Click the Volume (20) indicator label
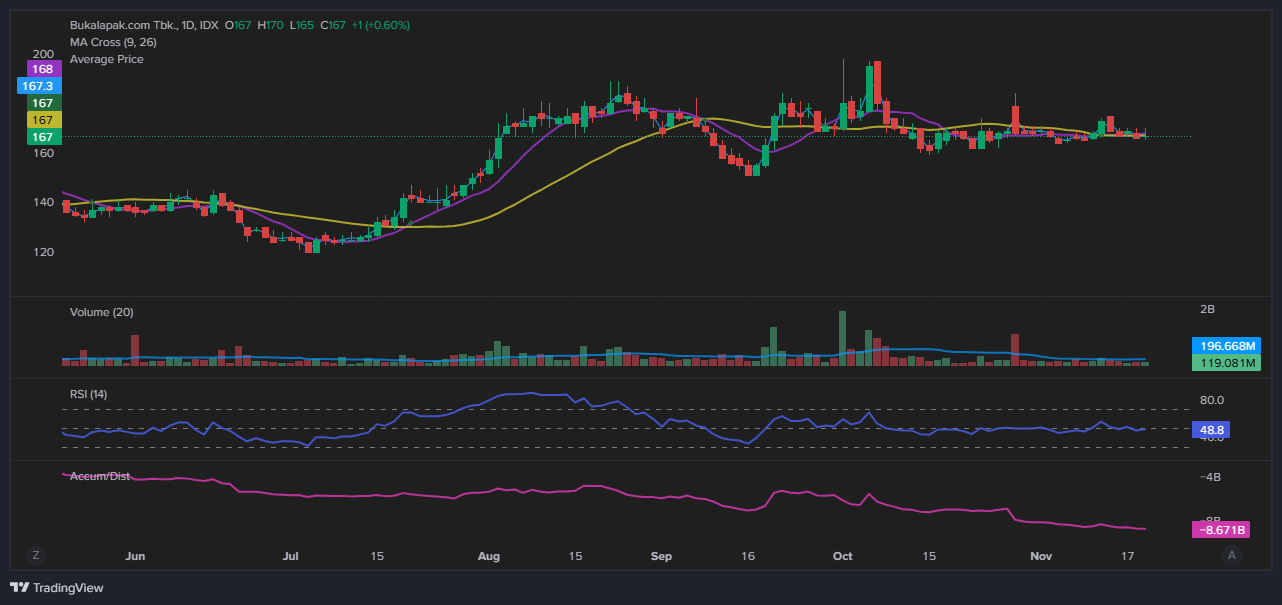The image size is (1282, 605). (x=101, y=312)
